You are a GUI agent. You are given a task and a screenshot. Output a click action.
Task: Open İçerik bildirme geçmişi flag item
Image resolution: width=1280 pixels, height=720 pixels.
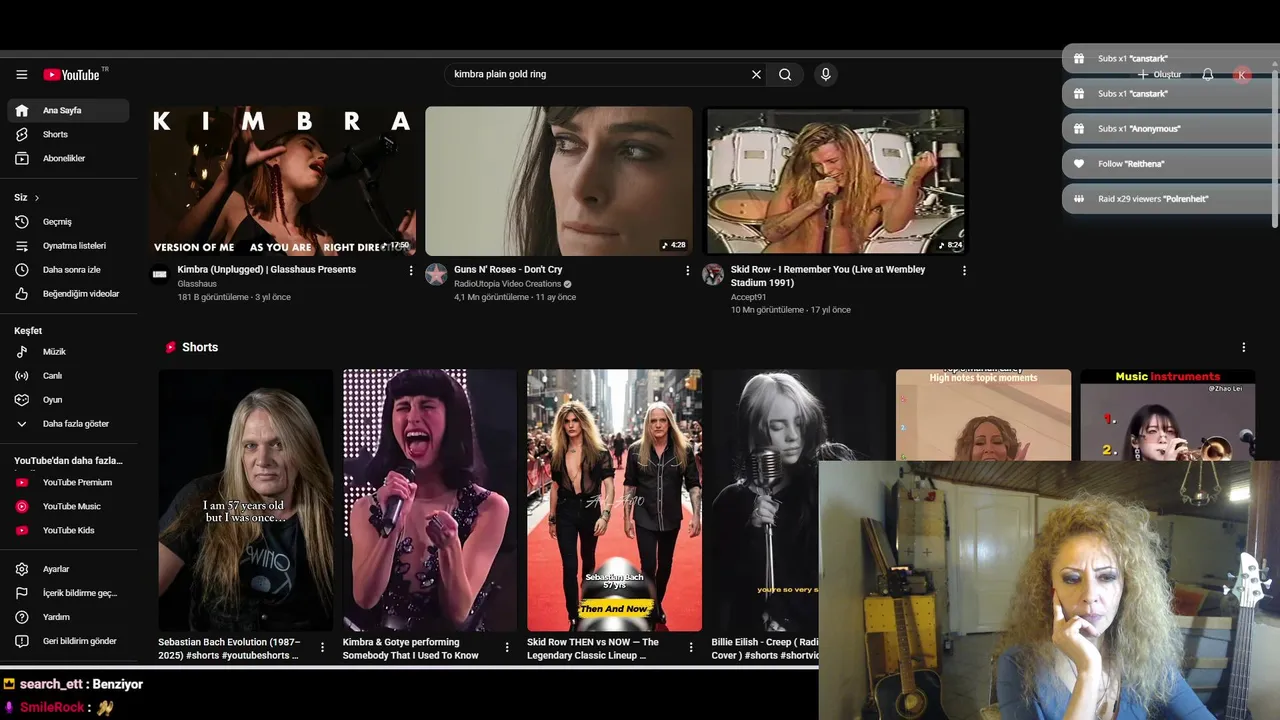click(x=68, y=593)
